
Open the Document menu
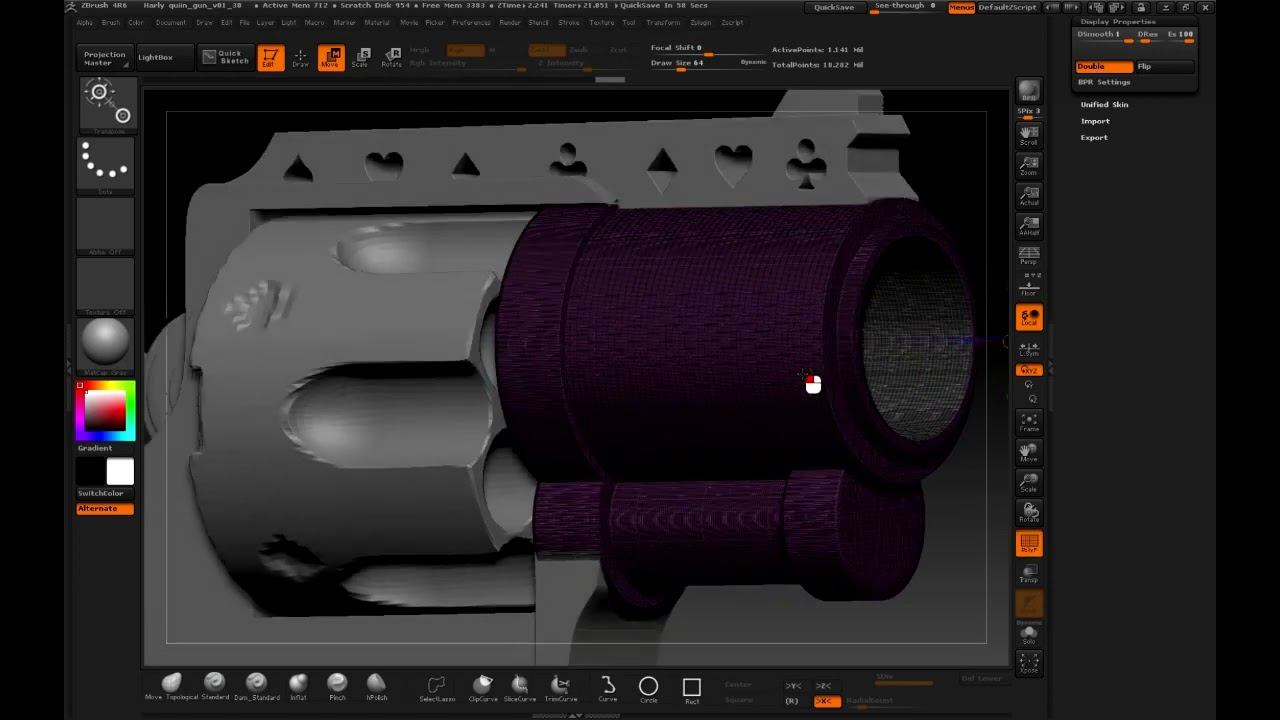[170, 22]
